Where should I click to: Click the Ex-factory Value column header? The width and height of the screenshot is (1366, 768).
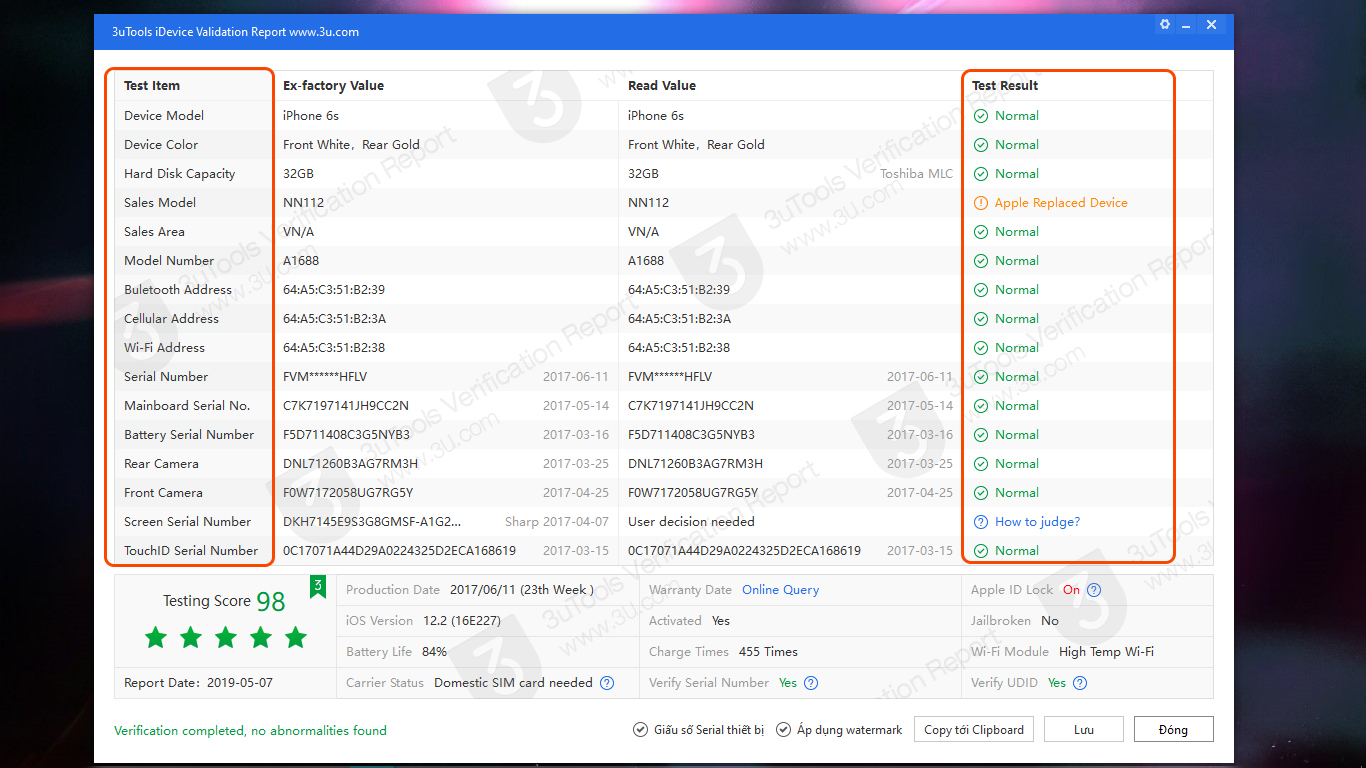click(333, 86)
